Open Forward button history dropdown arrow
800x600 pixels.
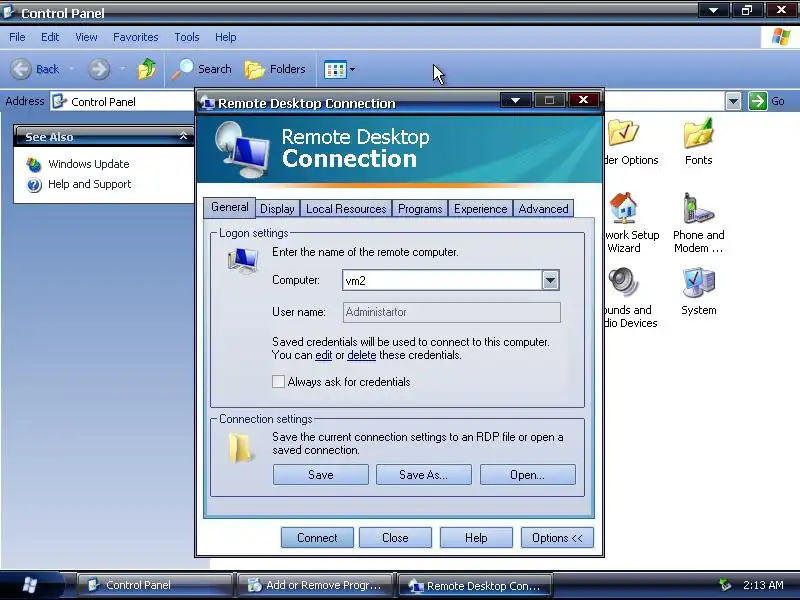(122, 69)
